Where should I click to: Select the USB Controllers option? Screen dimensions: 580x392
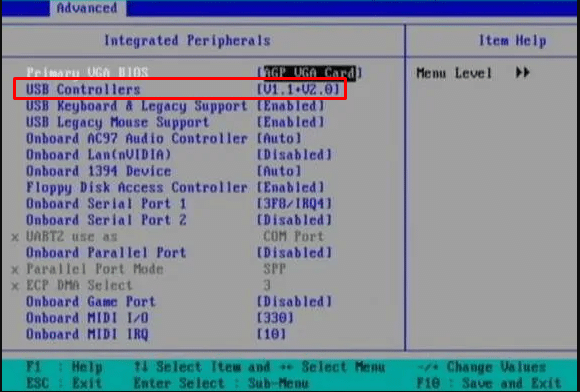(83, 89)
